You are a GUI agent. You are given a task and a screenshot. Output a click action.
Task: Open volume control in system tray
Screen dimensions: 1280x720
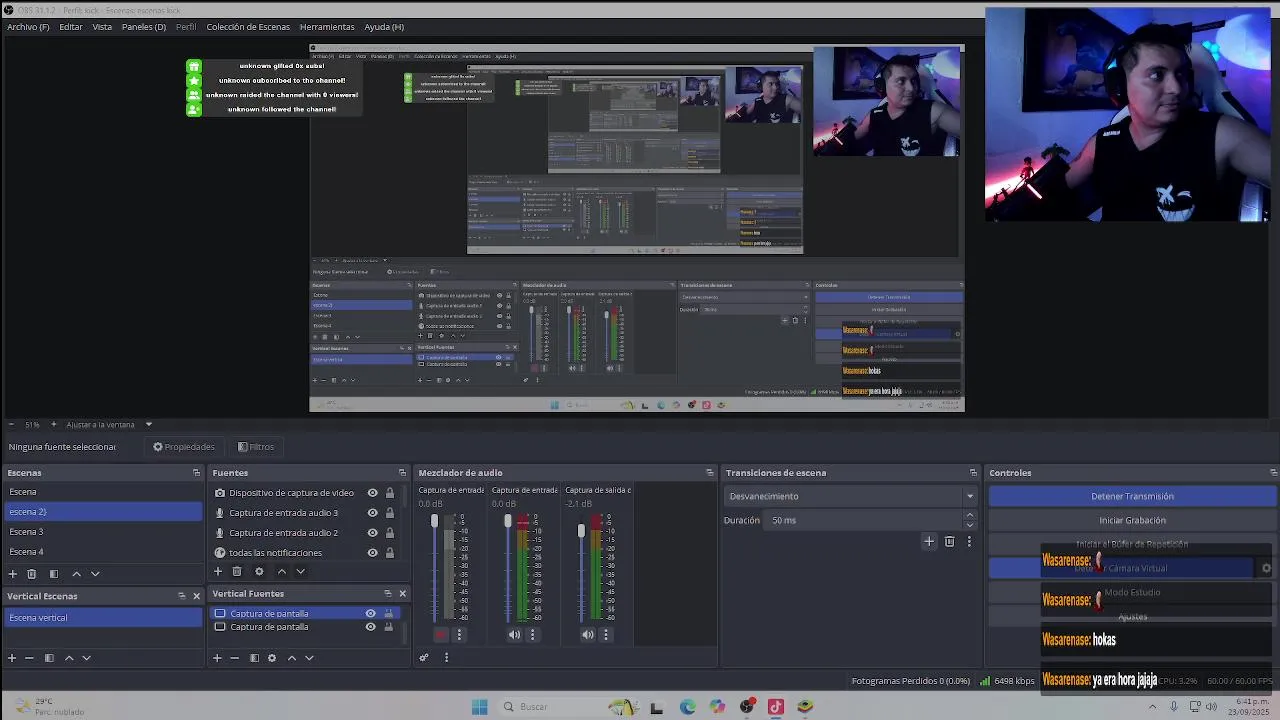click(x=1211, y=707)
